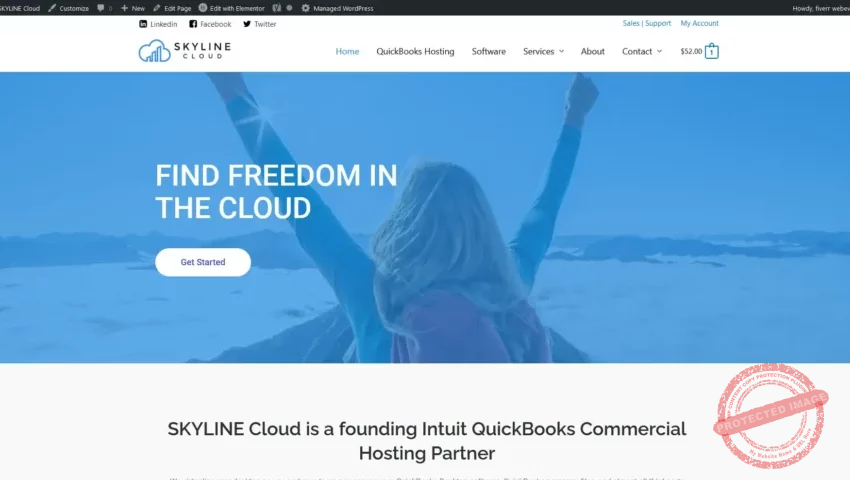Open the New content menu

point(133,8)
